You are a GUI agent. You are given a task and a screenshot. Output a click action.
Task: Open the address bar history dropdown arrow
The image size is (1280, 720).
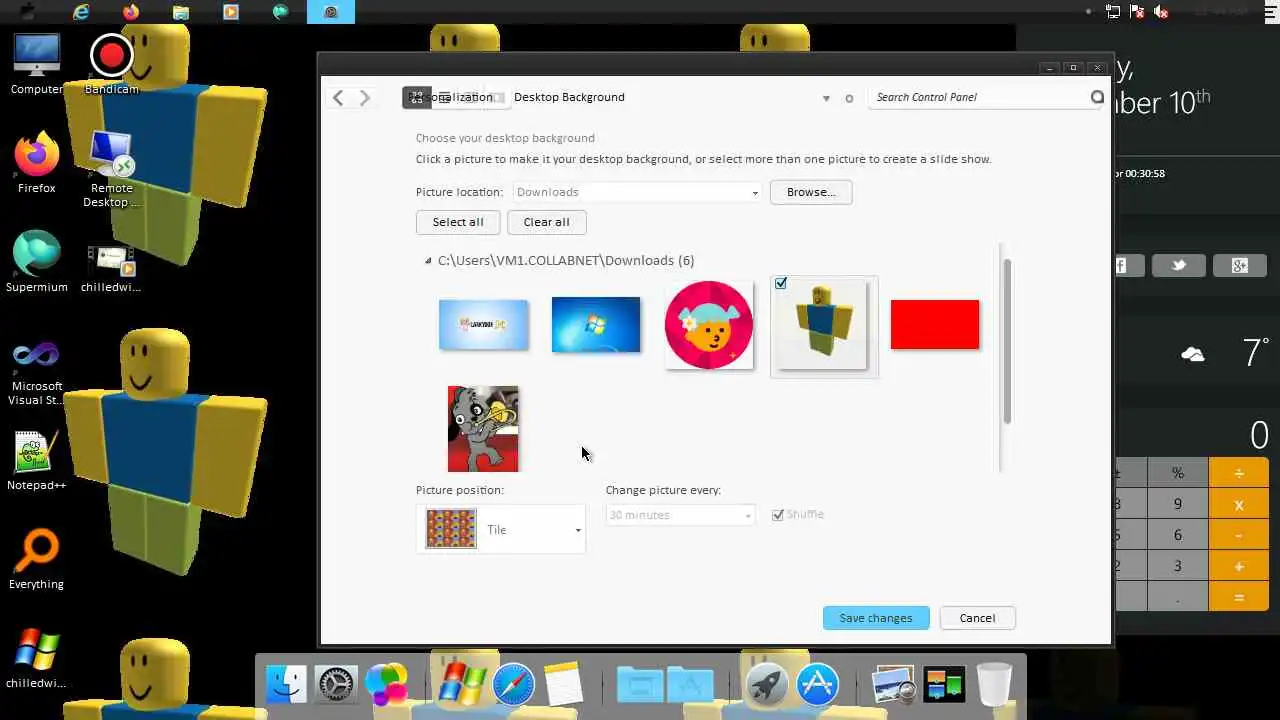[x=826, y=98]
